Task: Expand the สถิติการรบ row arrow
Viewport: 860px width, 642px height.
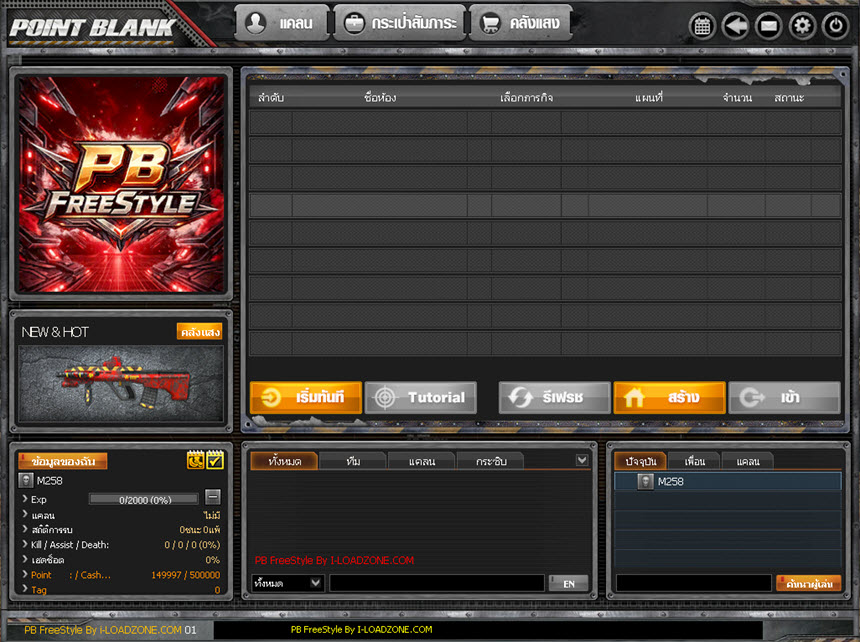Action: click(x=25, y=529)
